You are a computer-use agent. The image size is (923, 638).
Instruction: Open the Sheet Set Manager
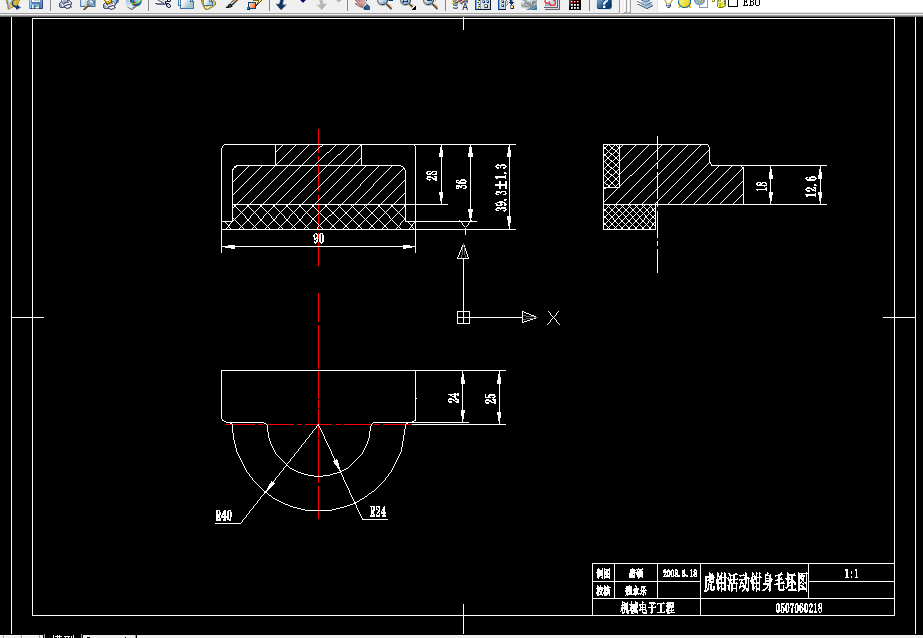(529, 4)
